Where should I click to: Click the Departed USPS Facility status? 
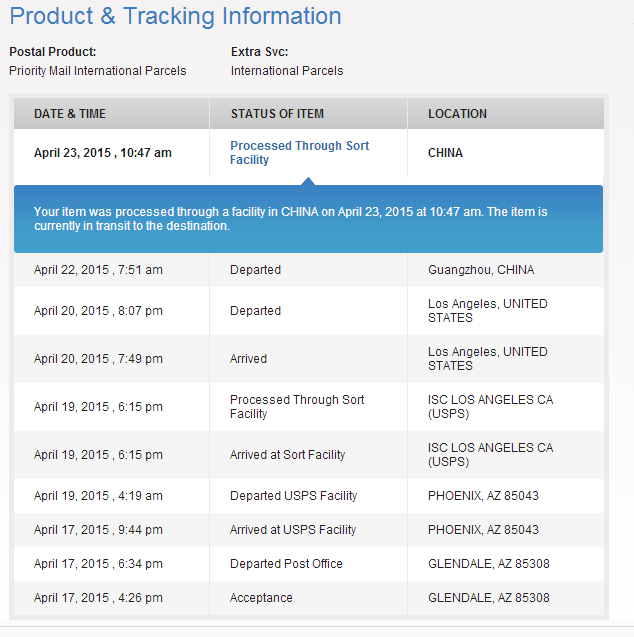pos(294,496)
